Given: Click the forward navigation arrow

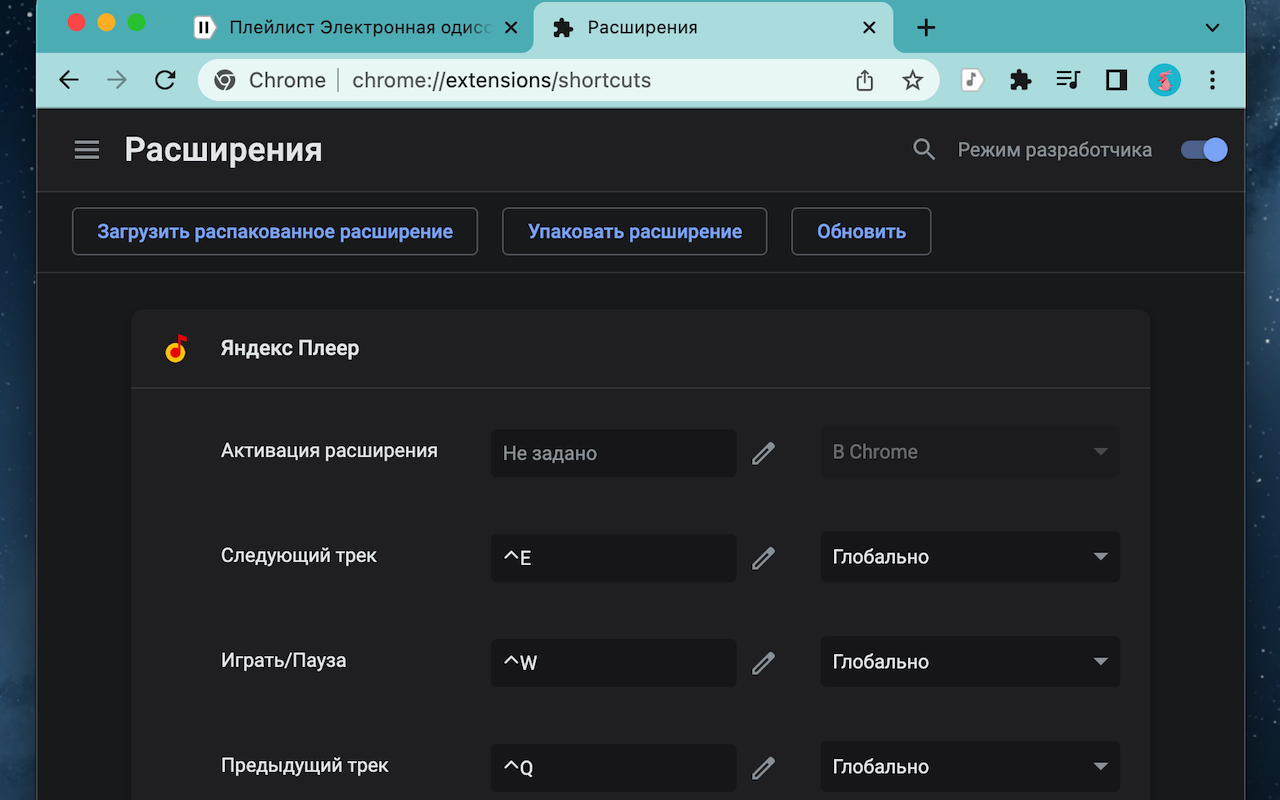Looking at the screenshot, I should [x=117, y=81].
